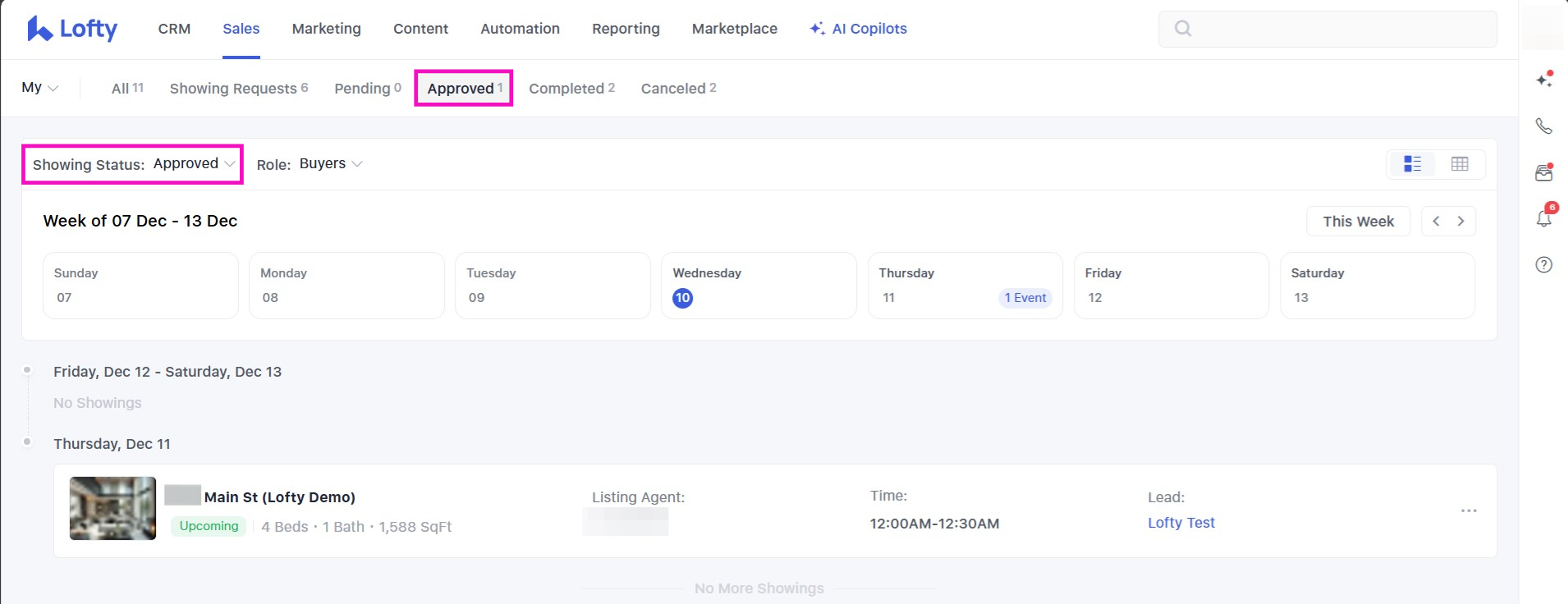Open the Reporting menu
The height and width of the screenshot is (604, 1568).
click(x=626, y=29)
